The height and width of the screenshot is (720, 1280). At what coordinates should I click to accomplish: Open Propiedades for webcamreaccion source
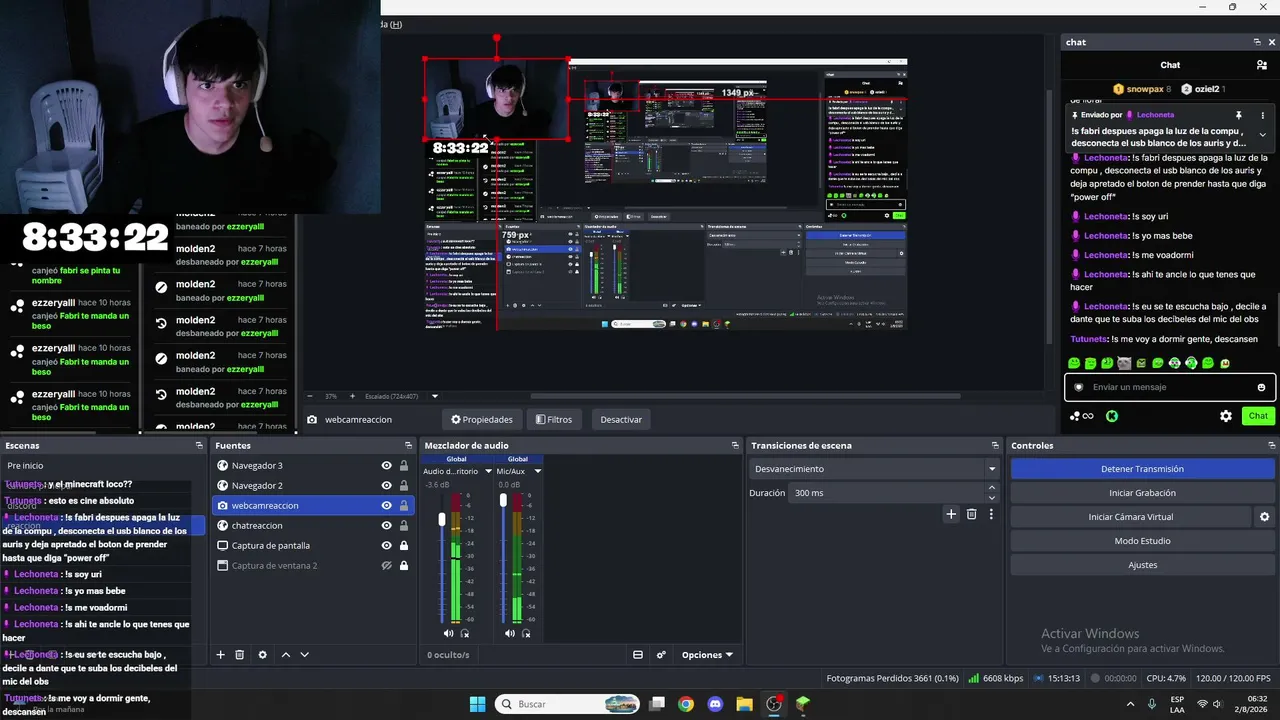tap(482, 419)
